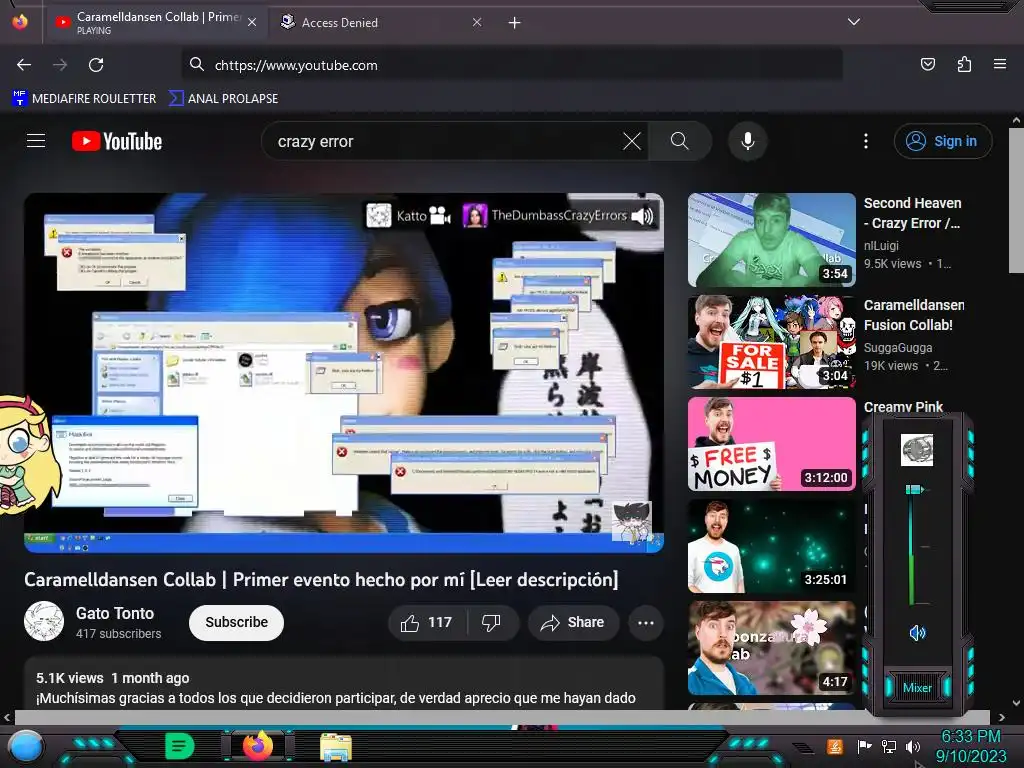Click the speaker device icon in volume popup

click(917, 449)
